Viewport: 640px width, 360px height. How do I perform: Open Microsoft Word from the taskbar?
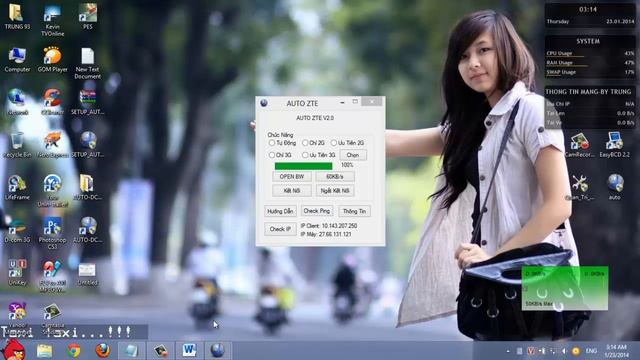(x=189, y=351)
